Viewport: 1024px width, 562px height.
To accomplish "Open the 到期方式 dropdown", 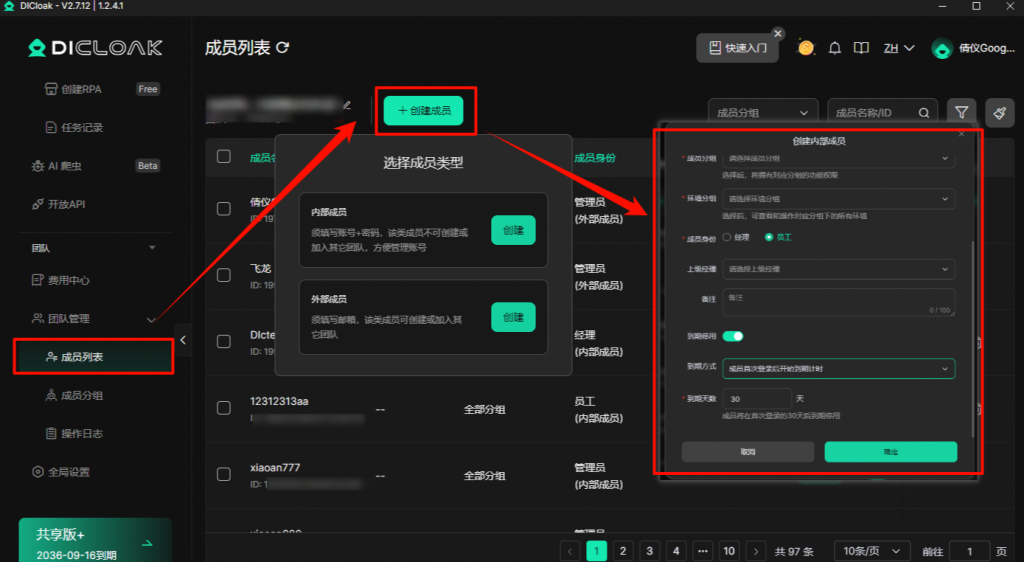I will coord(837,369).
